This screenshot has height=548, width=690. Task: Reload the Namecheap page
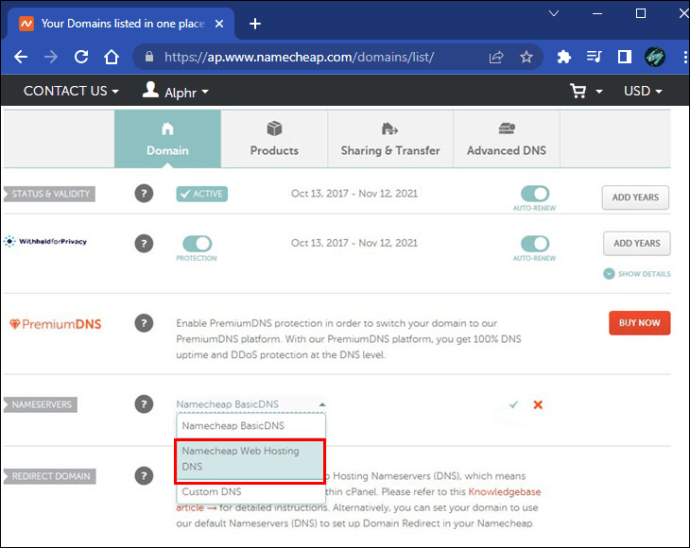coord(81,57)
